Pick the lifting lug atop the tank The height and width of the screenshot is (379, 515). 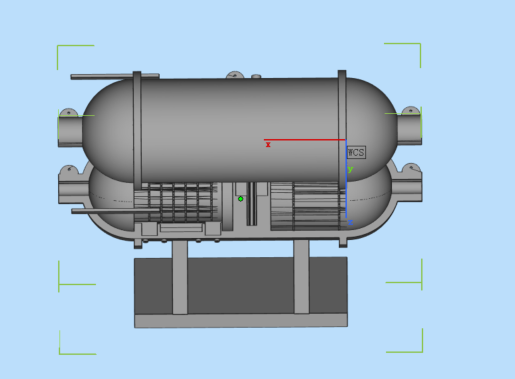235,75
